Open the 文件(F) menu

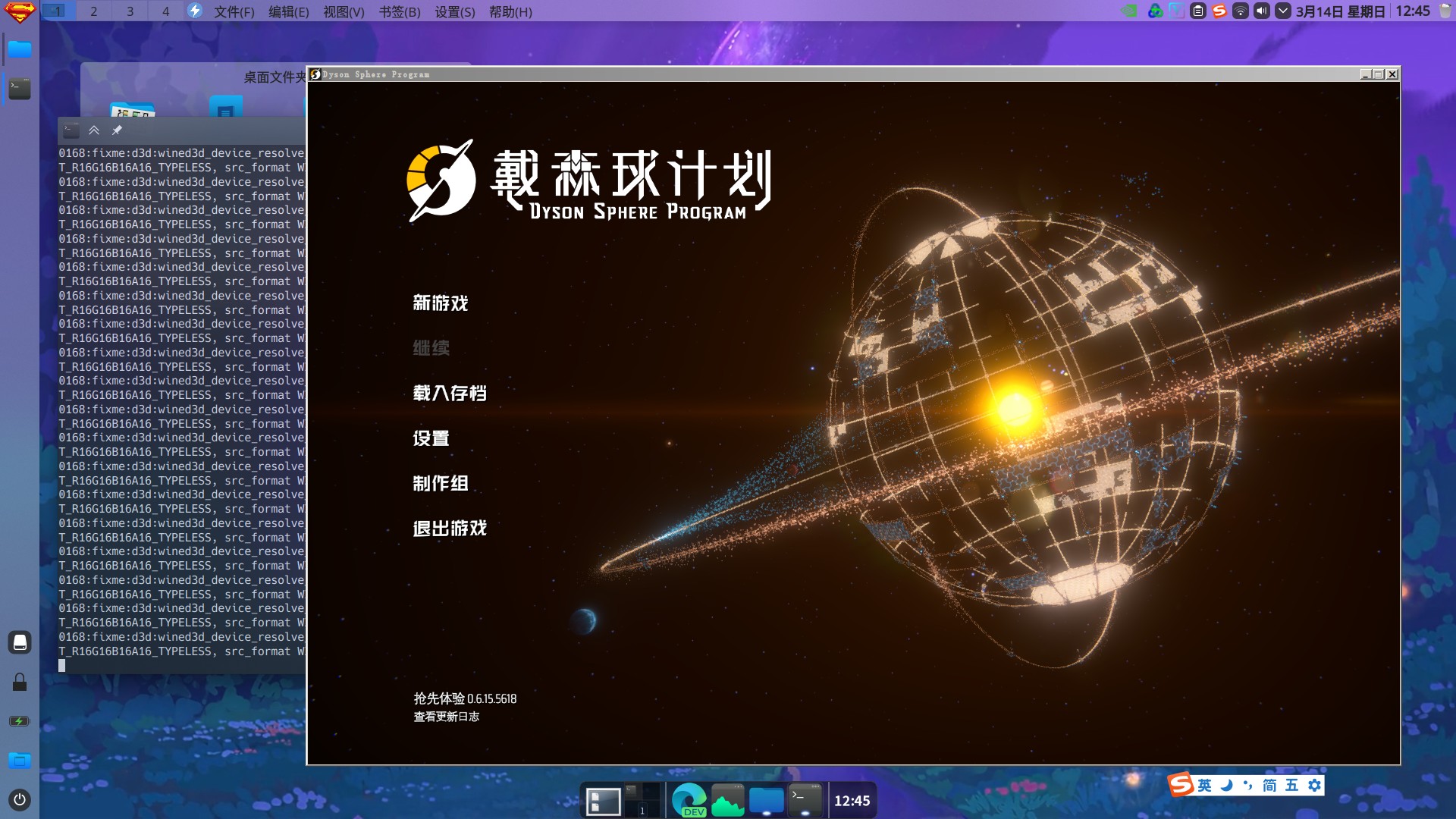tap(234, 11)
